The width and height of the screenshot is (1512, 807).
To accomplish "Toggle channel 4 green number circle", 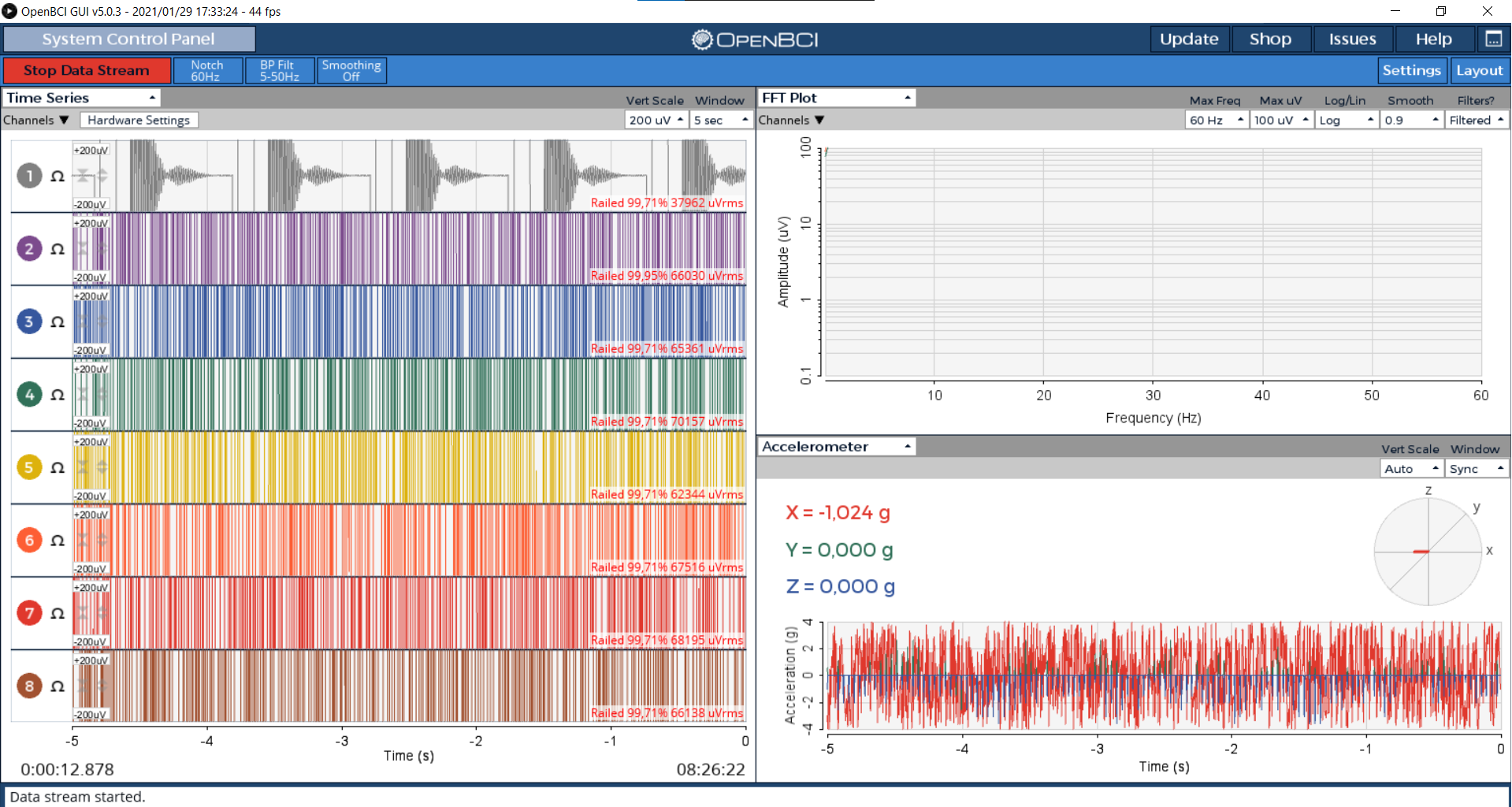I will [x=29, y=394].
